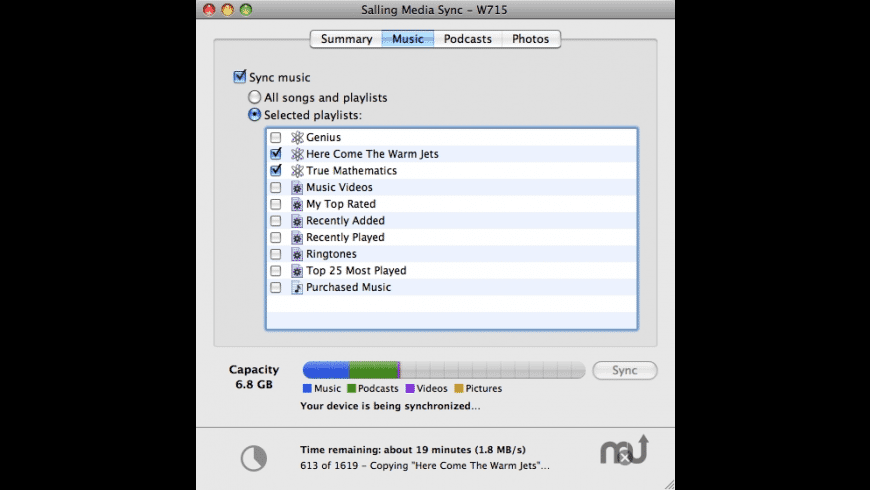This screenshot has width=870, height=490.
Task: Click the Genius playlist atom icon
Action: tap(297, 137)
